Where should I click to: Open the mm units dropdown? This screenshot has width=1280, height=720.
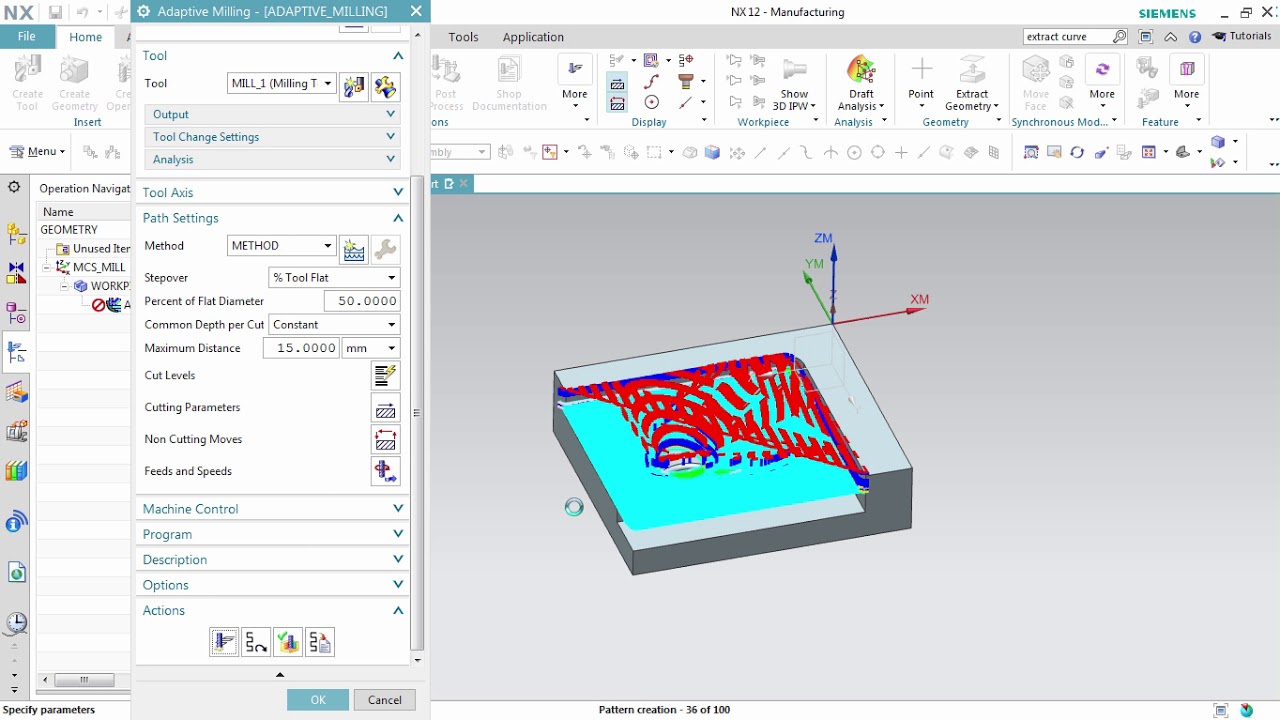tap(370, 348)
